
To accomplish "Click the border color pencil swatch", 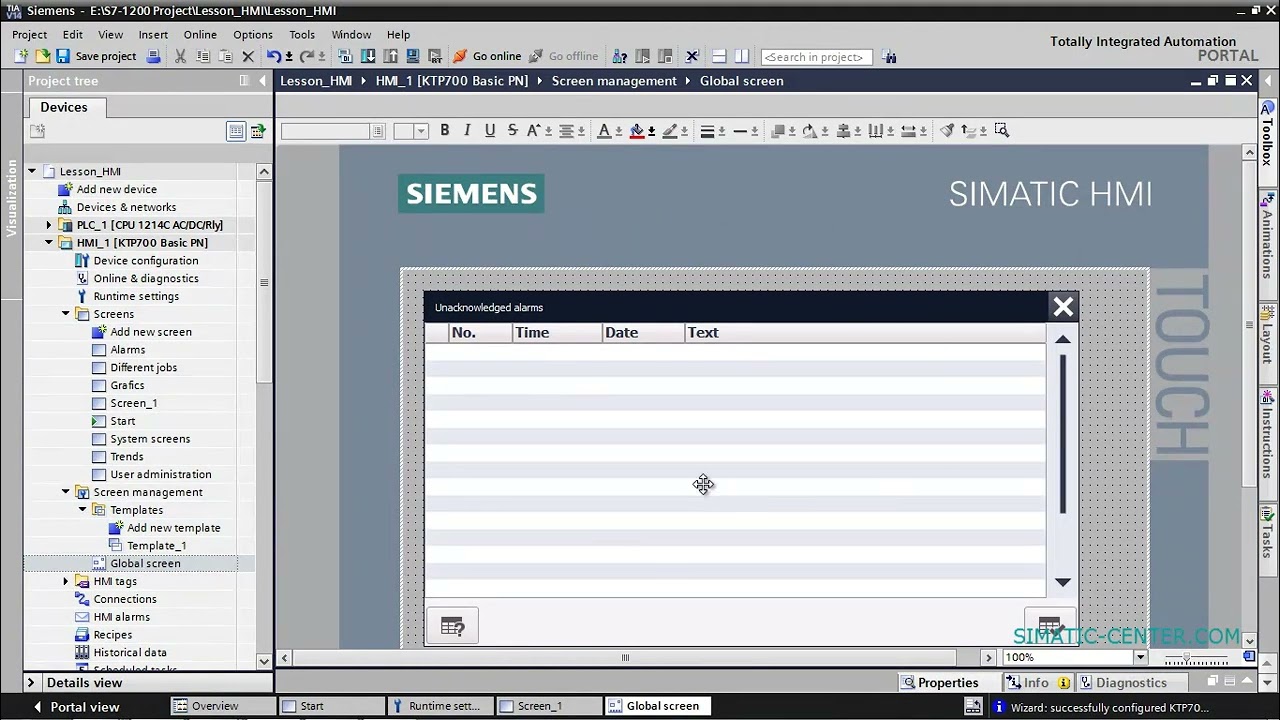I will pyautogui.click(x=670, y=130).
